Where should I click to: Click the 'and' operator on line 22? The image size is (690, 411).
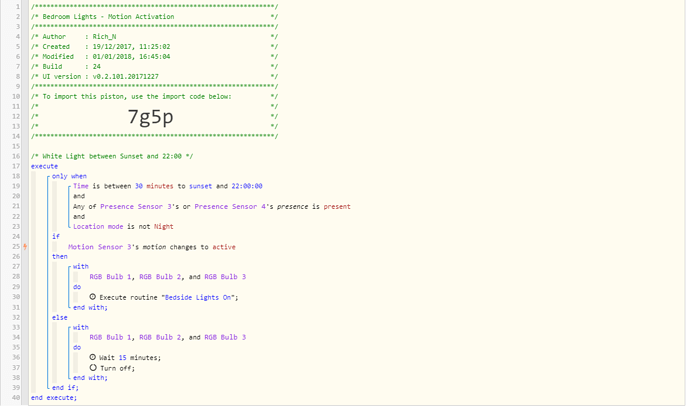coord(79,217)
